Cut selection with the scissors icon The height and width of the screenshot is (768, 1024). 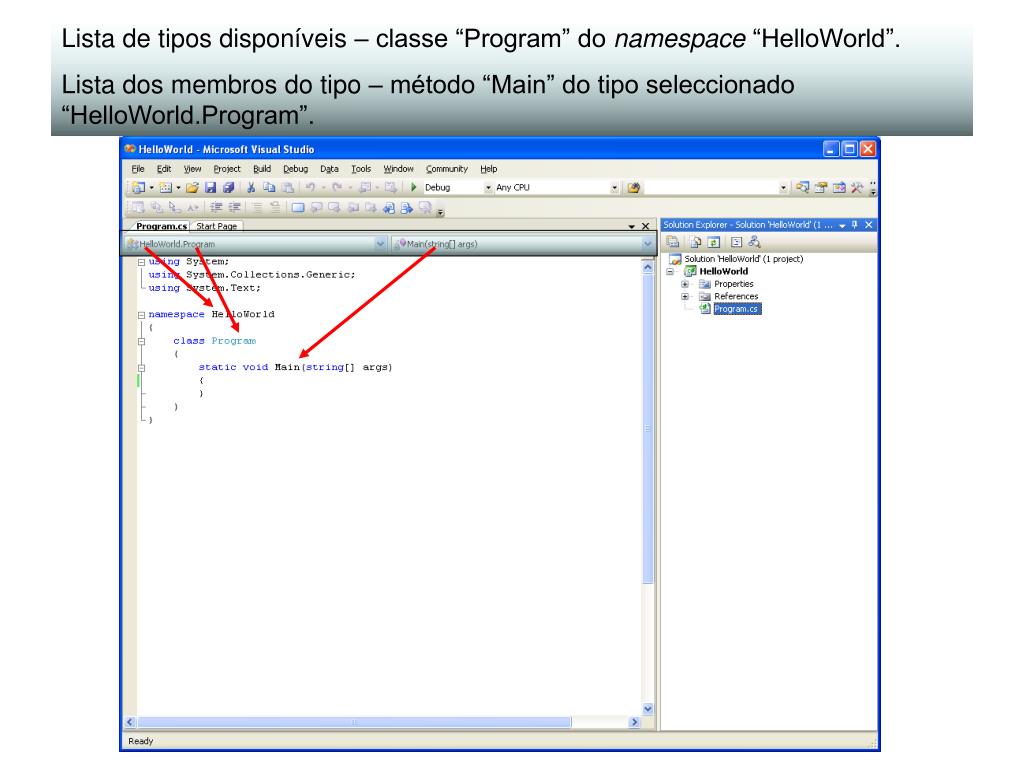pyautogui.click(x=251, y=187)
